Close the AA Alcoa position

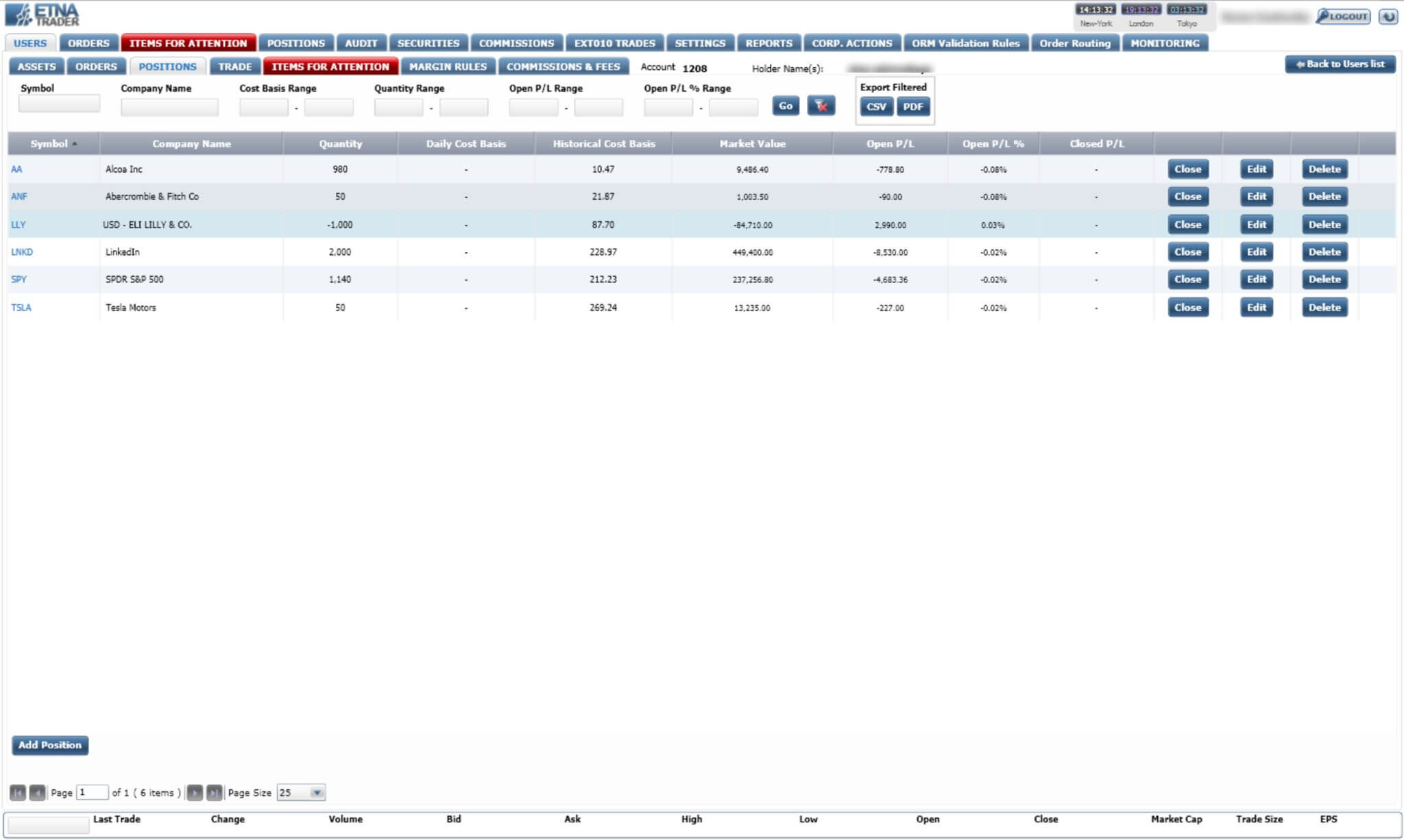[1187, 169]
